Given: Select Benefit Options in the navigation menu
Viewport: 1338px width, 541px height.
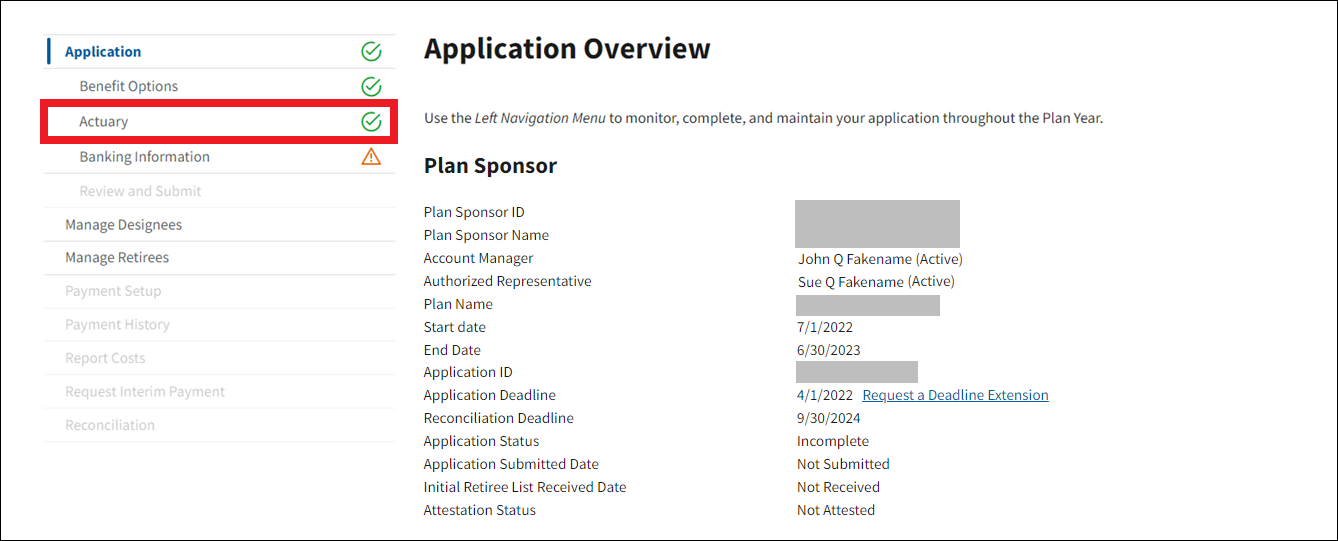Looking at the screenshot, I should pos(129,87).
